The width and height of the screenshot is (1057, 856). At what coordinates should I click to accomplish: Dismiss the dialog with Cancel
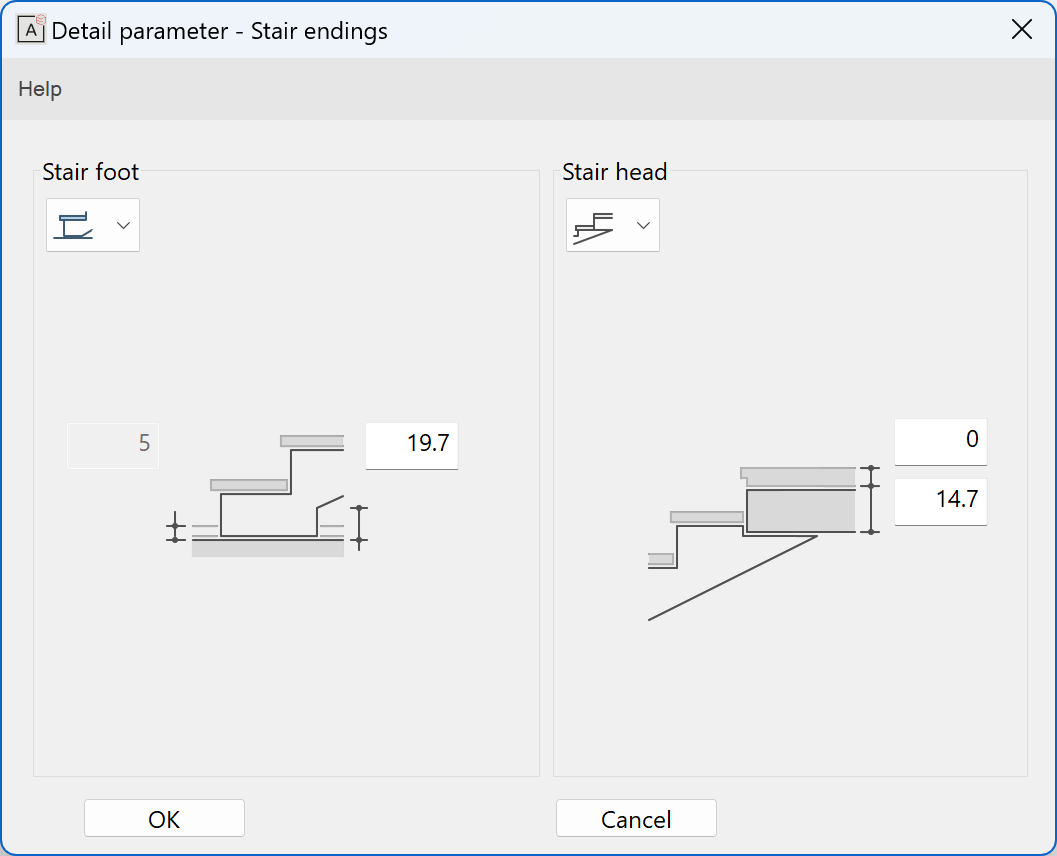(x=636, y=818)
